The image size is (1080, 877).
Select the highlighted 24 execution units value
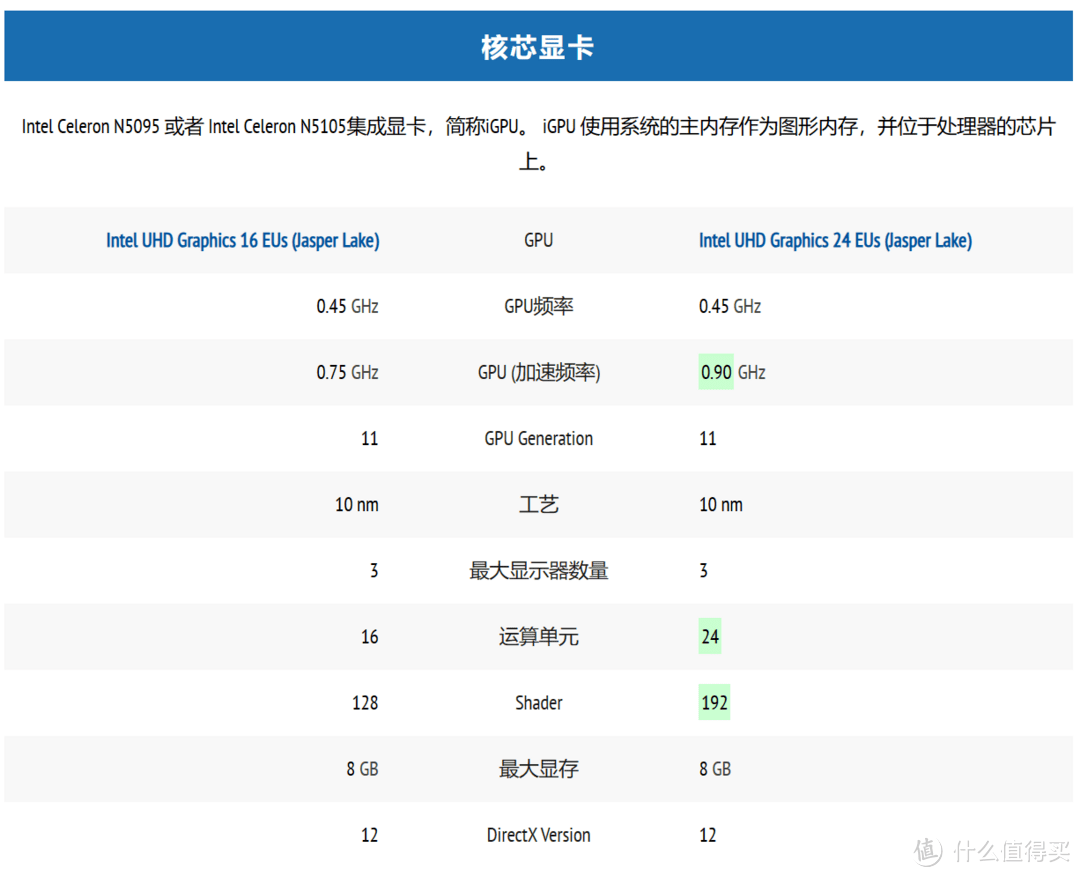coord(710,637)
